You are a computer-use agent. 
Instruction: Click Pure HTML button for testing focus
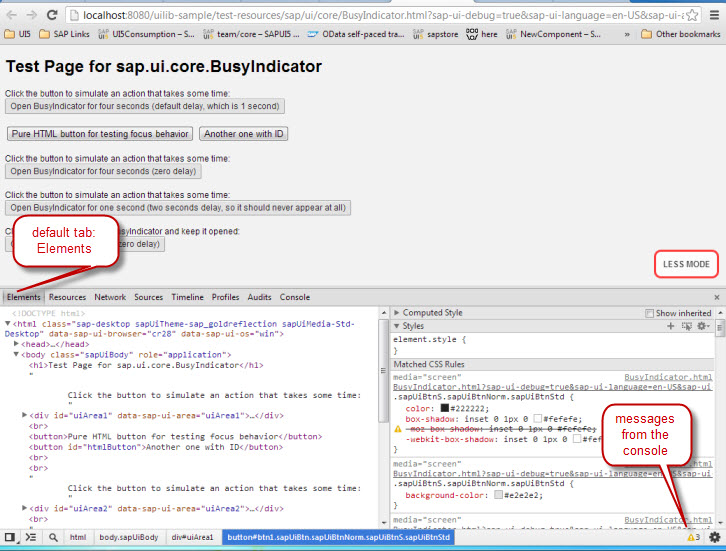coord(100,134)
